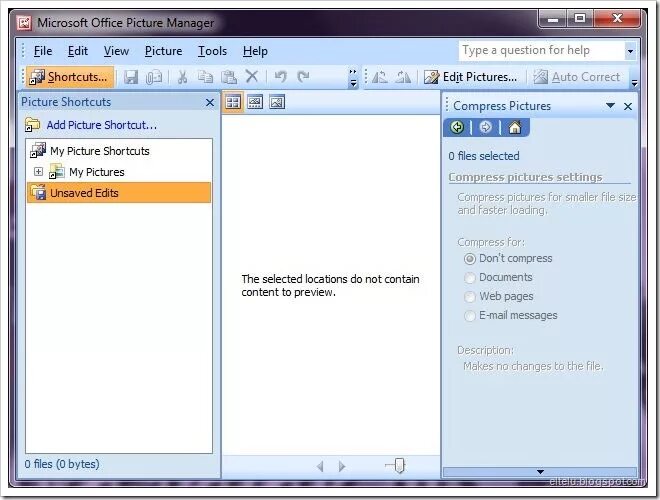Screen dimensions: 660x500
Task: Select the My Picture Shortcuts tree item
Action: click(x=100, y=151)
